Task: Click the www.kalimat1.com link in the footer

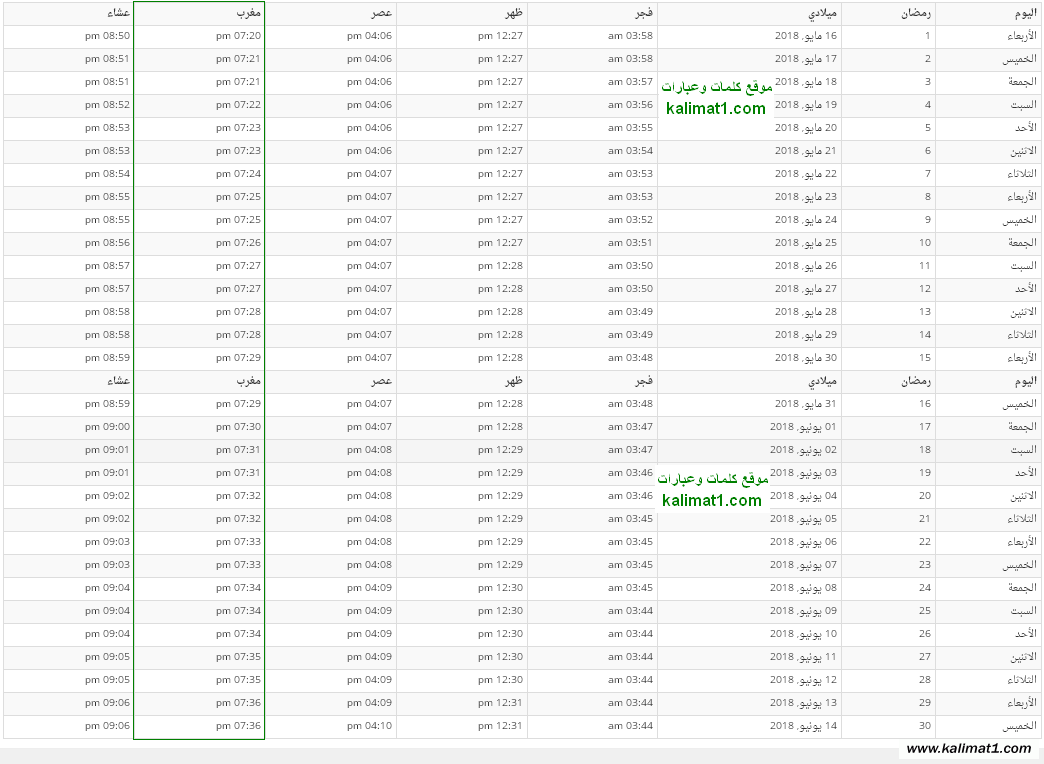Action: 967,749
